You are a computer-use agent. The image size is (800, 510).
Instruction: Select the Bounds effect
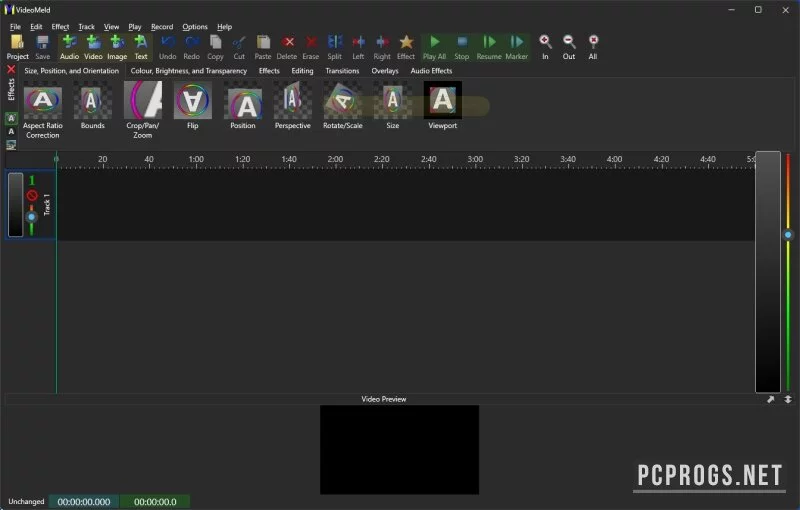[92, 106]
